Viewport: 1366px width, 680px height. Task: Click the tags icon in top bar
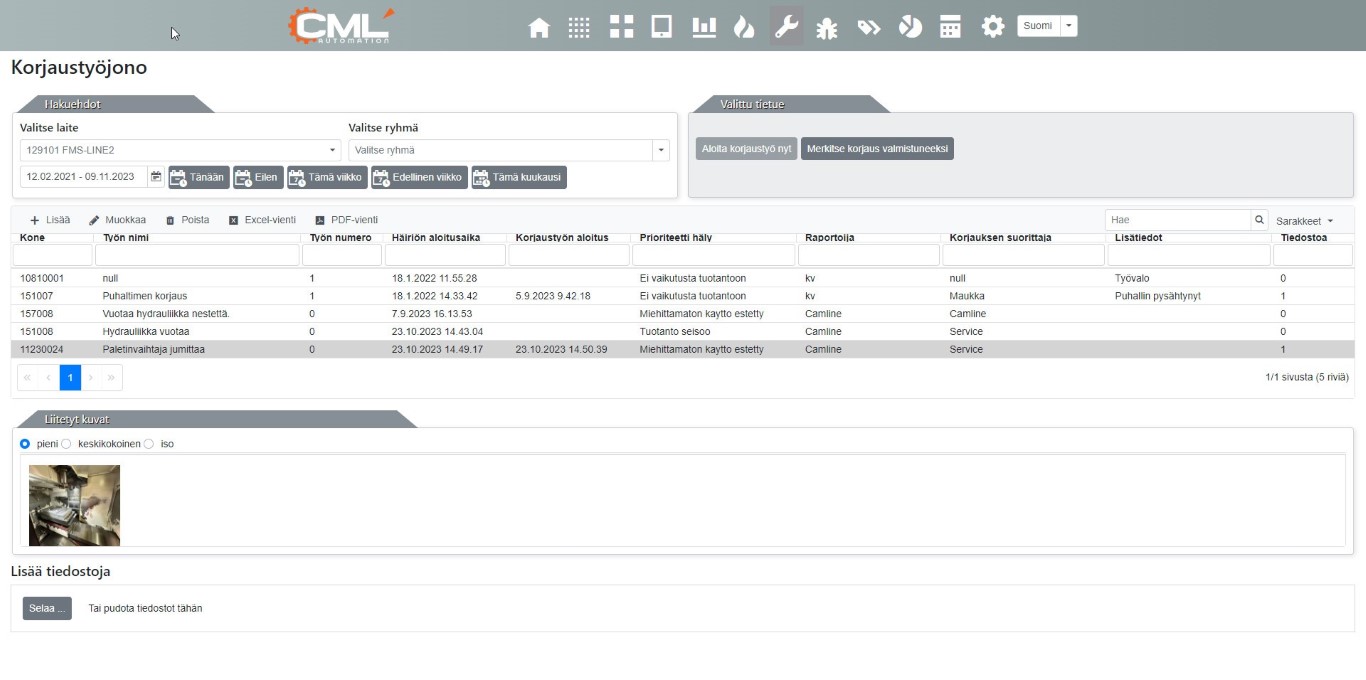(x=868, y=27)
